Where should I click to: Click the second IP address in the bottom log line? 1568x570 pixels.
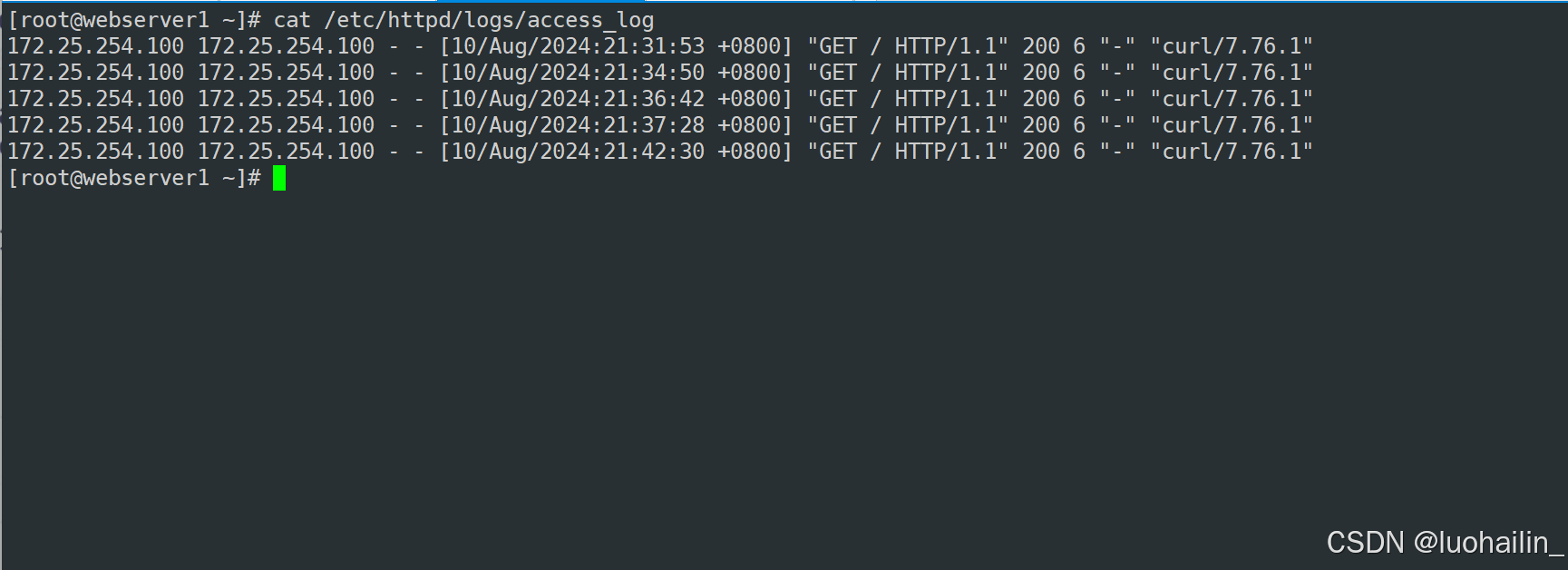pyautogui.click(x=287, y=152)
